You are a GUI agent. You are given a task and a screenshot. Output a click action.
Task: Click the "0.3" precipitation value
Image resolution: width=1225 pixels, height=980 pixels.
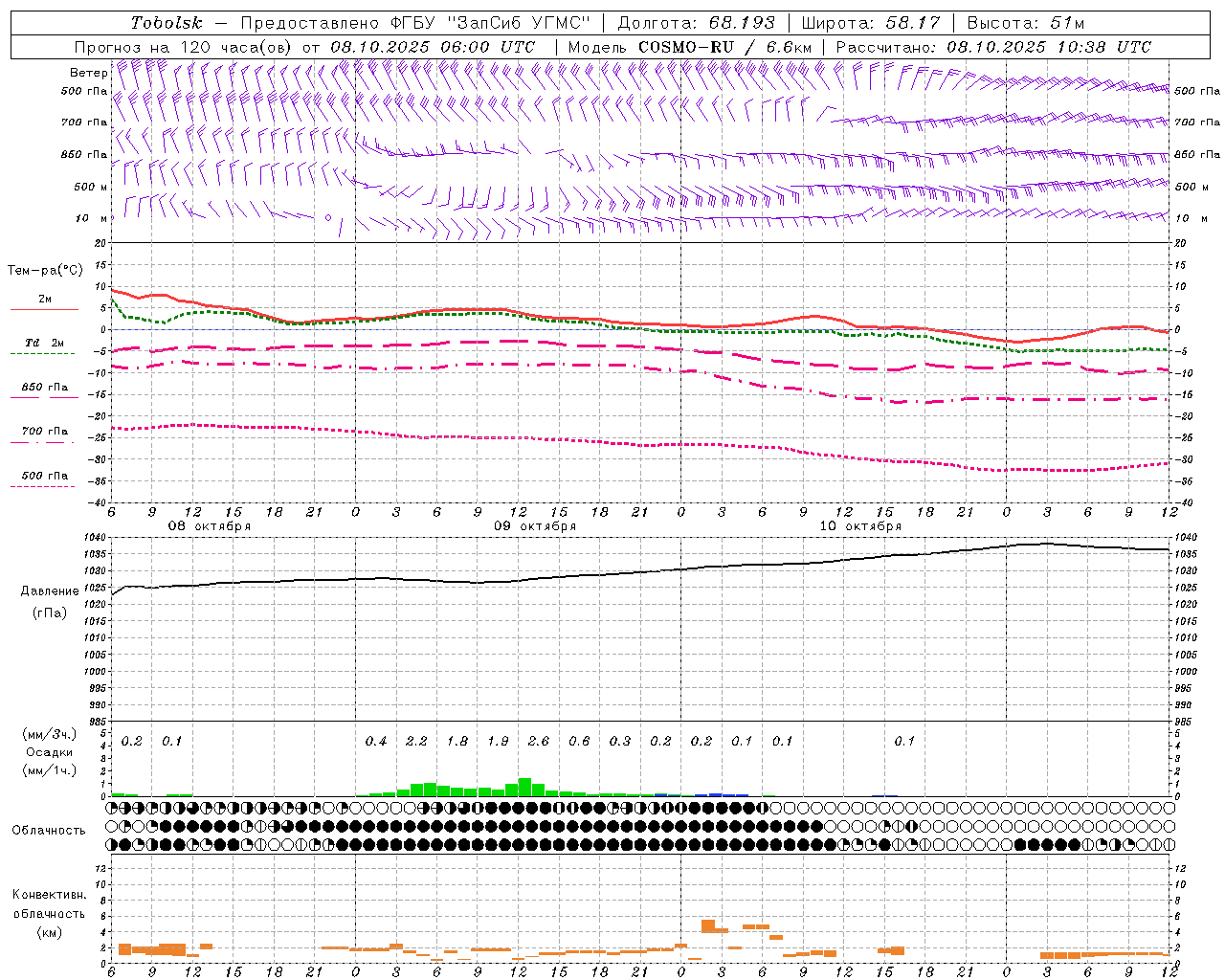(620, 741)
